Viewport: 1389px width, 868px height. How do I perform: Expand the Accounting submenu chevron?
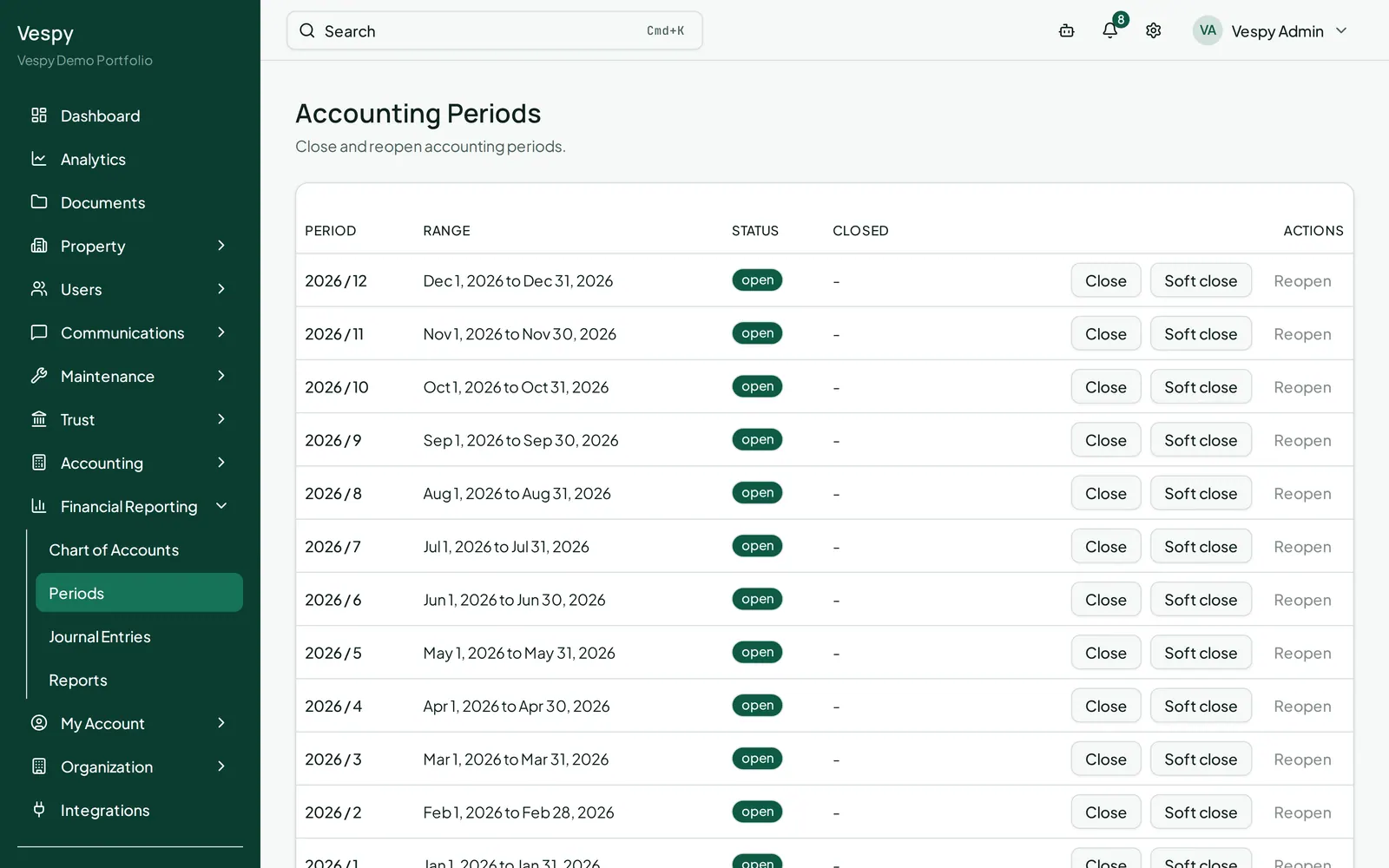pyautogui.click(x=221, y=463)
